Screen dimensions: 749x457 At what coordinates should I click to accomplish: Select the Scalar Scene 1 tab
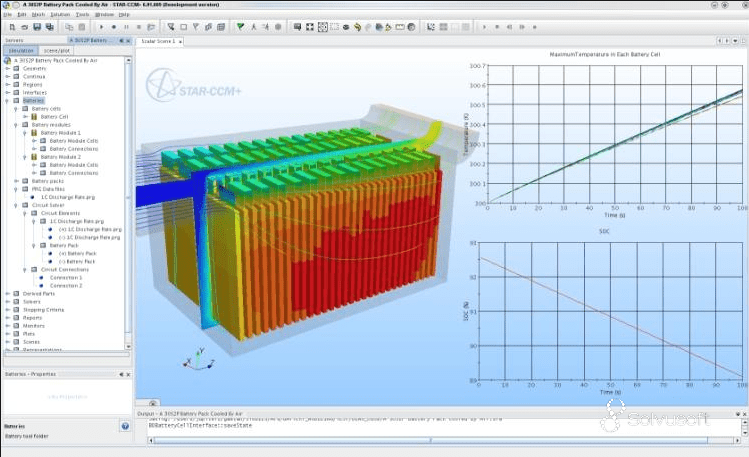(158, 42)
